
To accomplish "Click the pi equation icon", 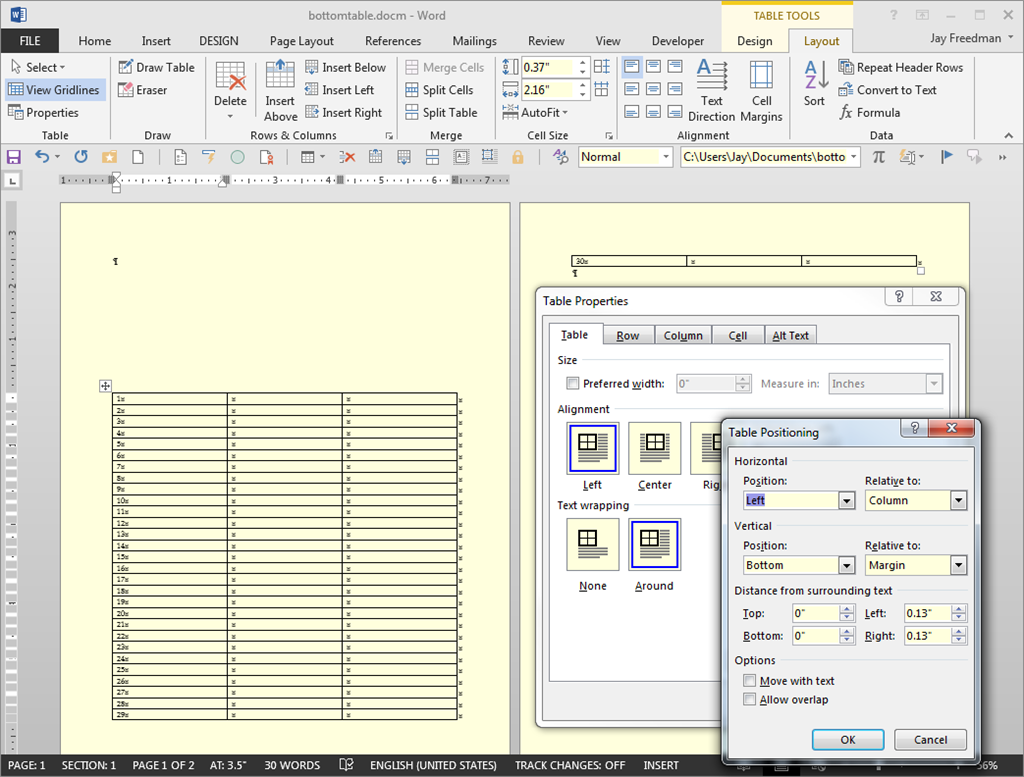I will 879,157.
